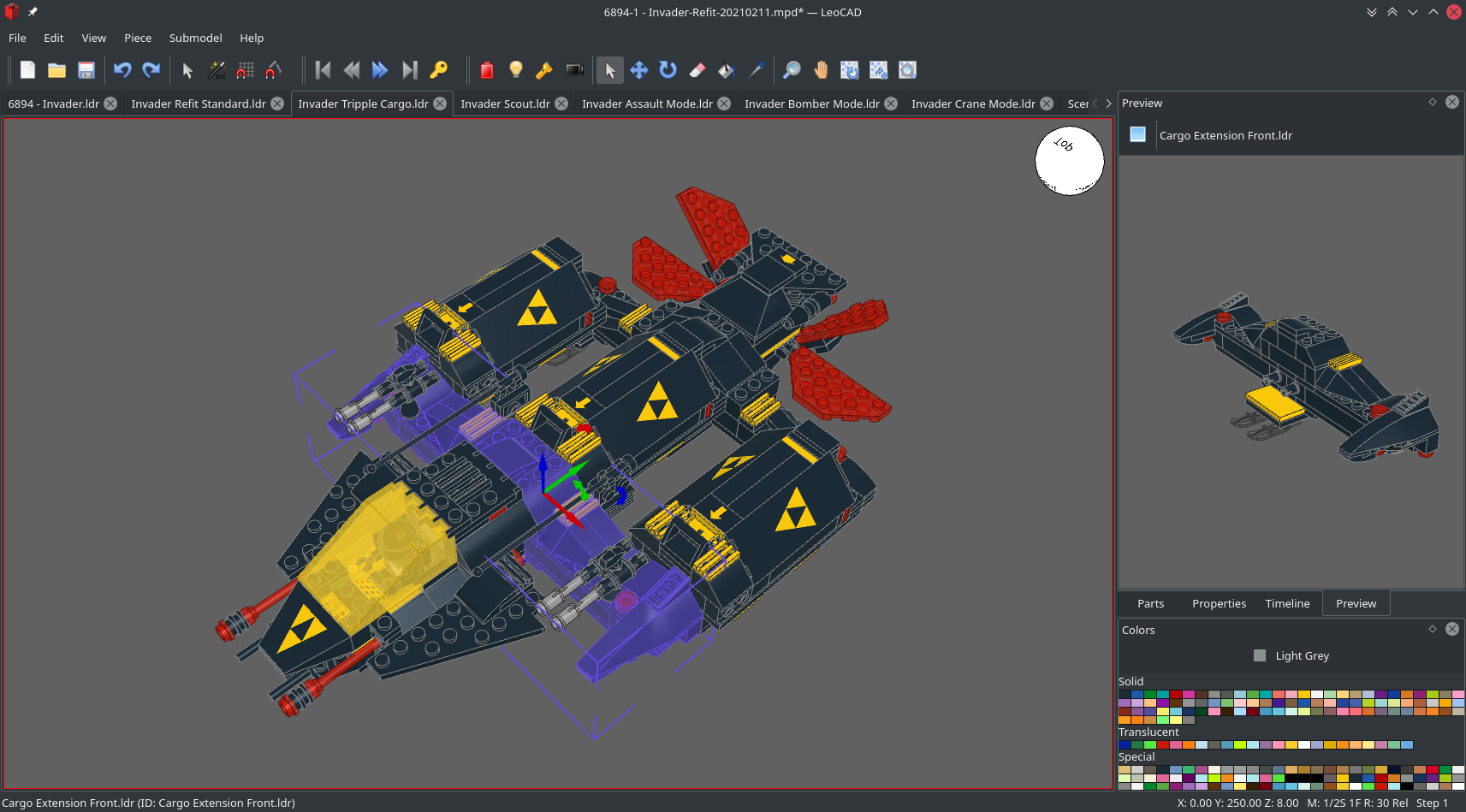
Task: Select the Move tool with crossed arrows
Action: click(639, 70)
